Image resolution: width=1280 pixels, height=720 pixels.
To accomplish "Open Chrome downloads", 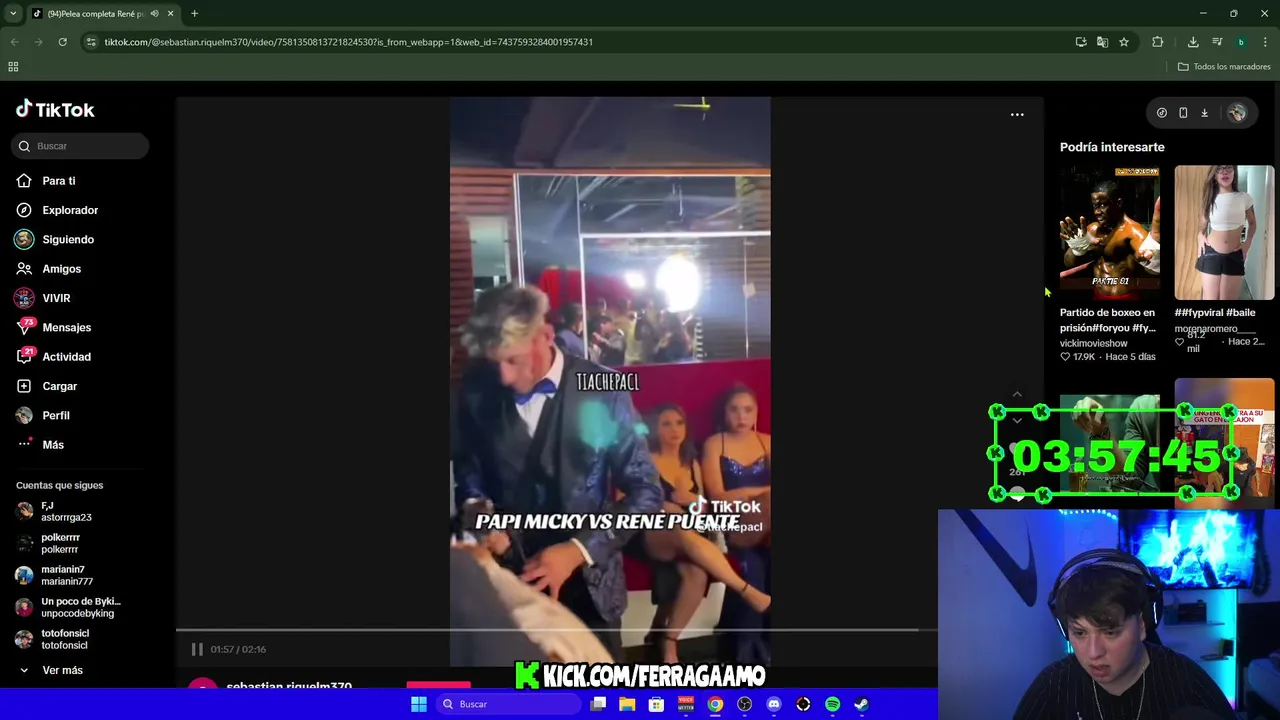I will (1193, 42).
